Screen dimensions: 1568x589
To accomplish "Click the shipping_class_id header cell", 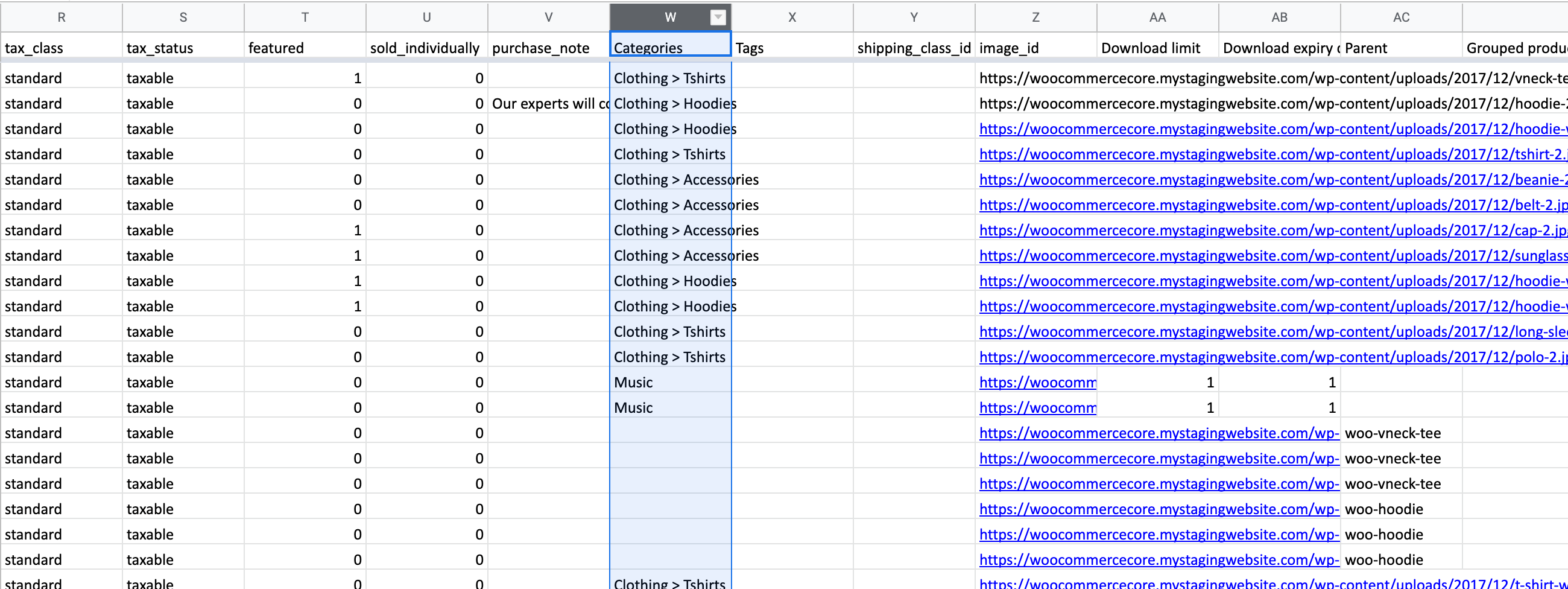I will tap(914, 48).
